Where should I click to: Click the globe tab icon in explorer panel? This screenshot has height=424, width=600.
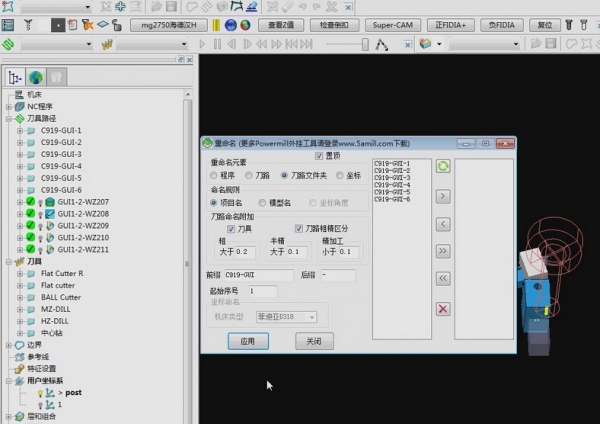tap(36, 77)
